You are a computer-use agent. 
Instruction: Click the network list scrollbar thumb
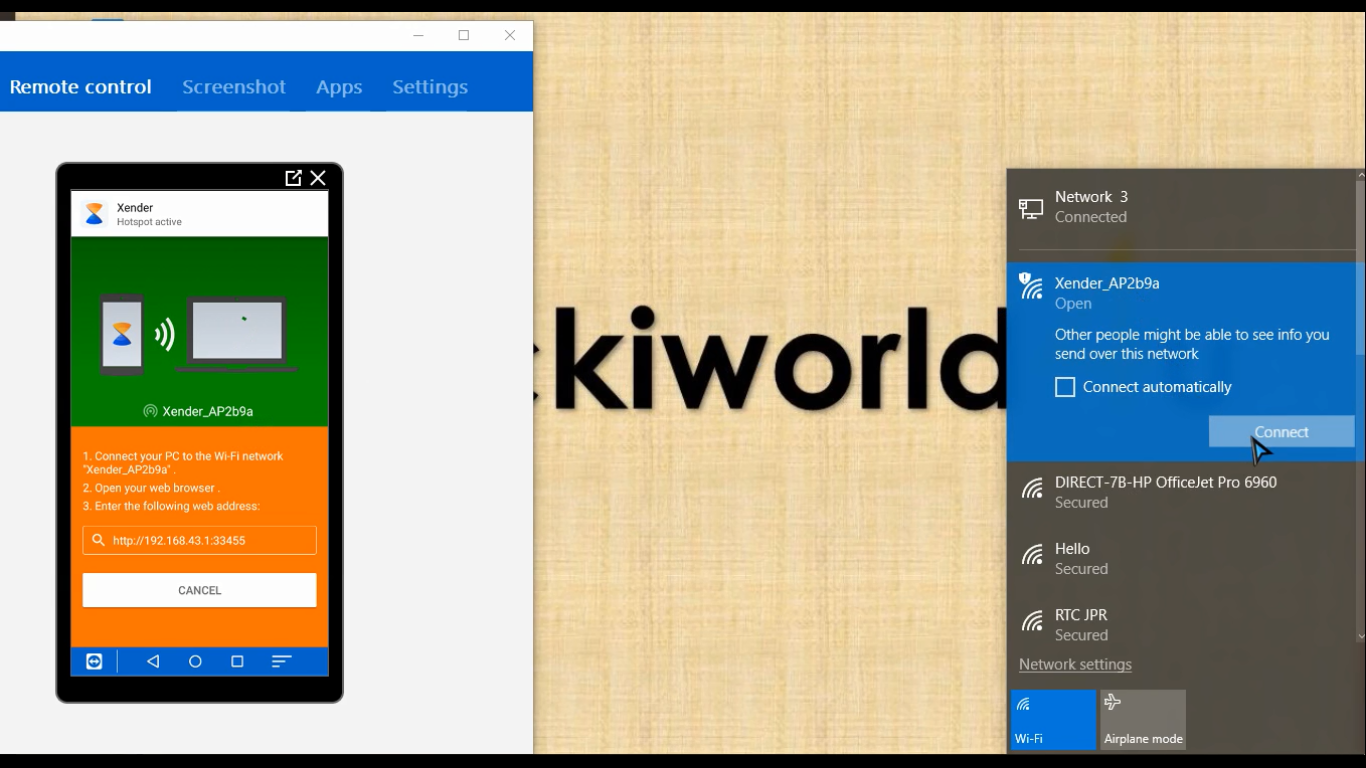(1360, 268)
